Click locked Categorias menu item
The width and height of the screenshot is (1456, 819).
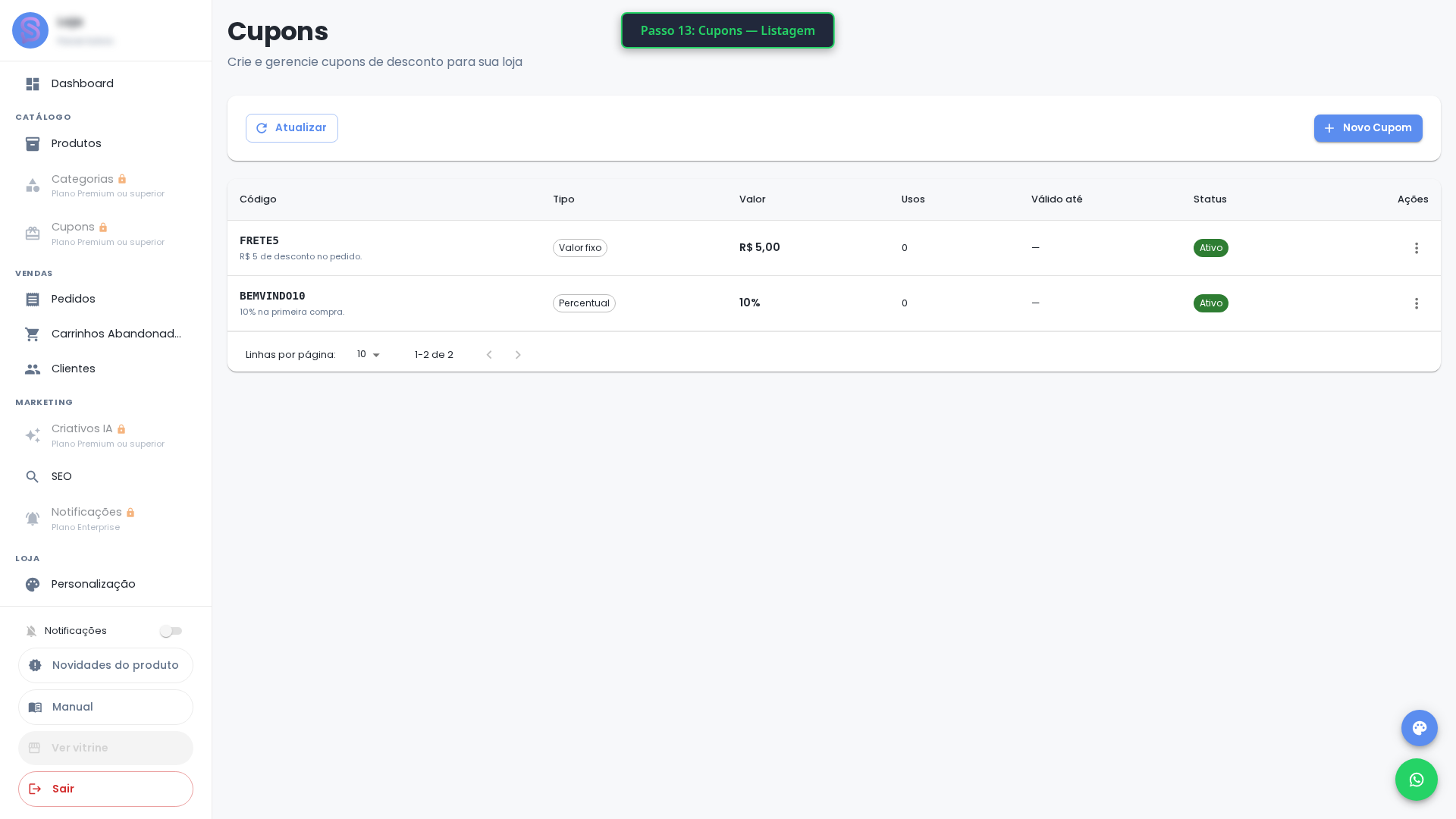point(106,186)
